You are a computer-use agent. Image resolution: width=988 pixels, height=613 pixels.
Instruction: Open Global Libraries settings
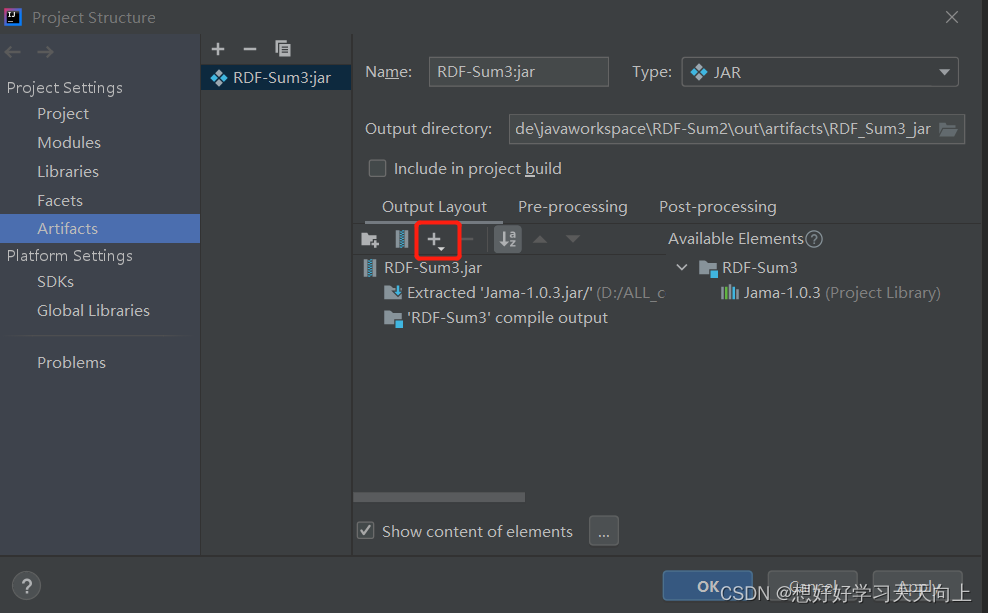(x=93, y=311)
